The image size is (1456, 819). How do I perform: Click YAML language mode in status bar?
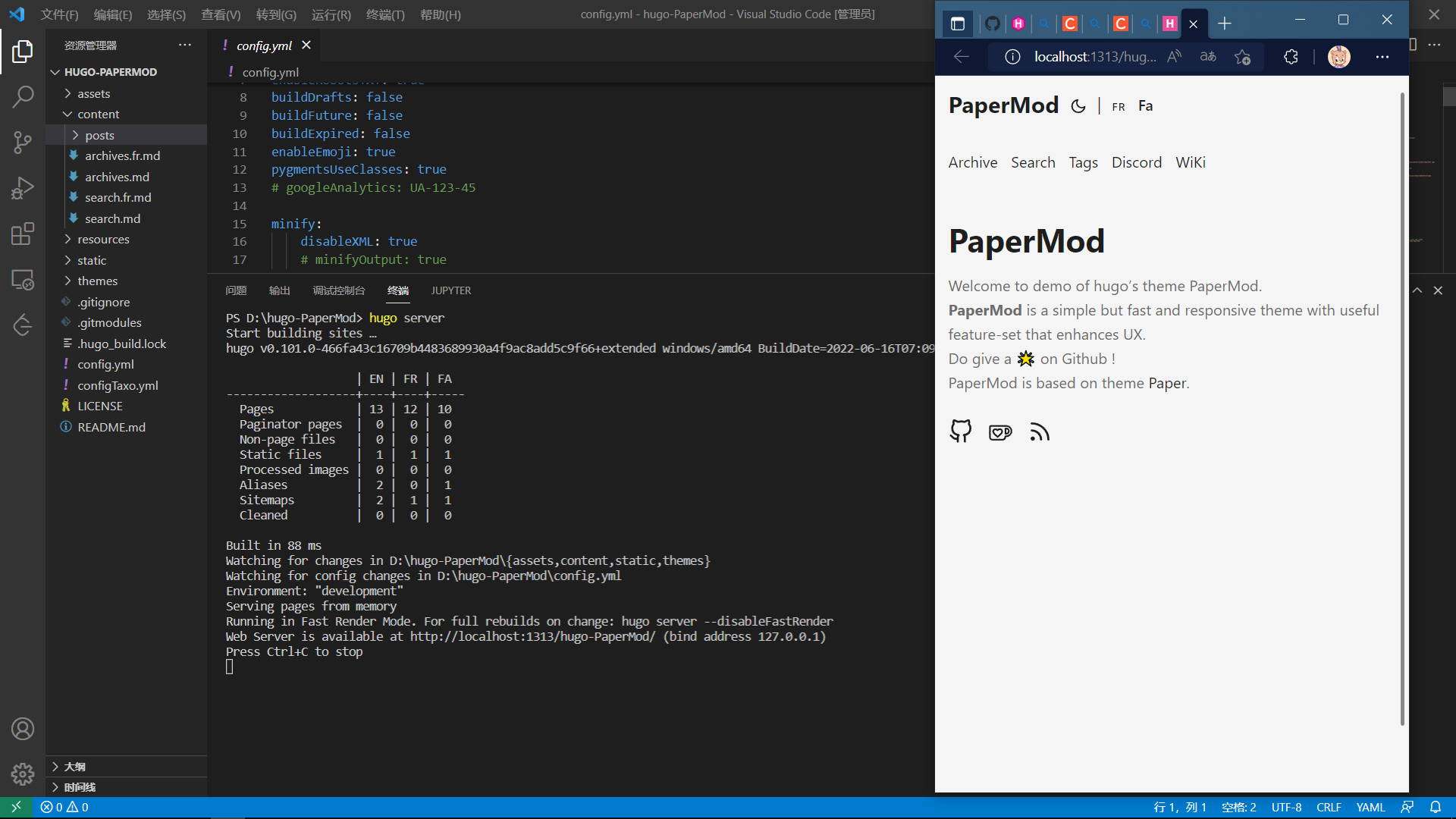click(1370, 807)
